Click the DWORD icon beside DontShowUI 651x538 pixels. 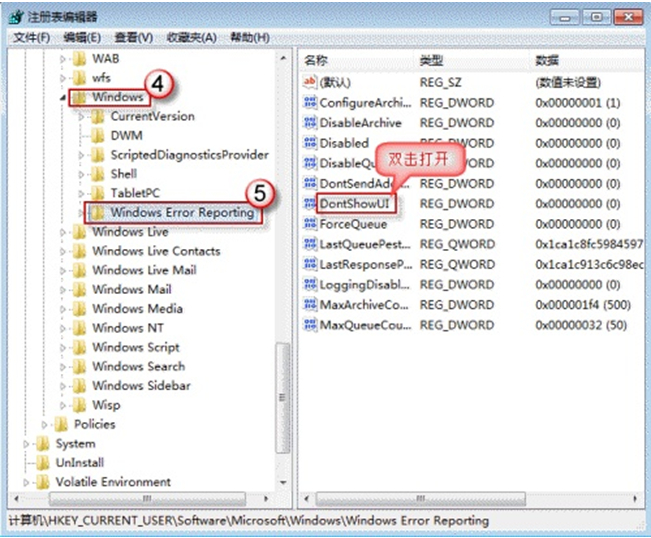click(x=310, y=204)
